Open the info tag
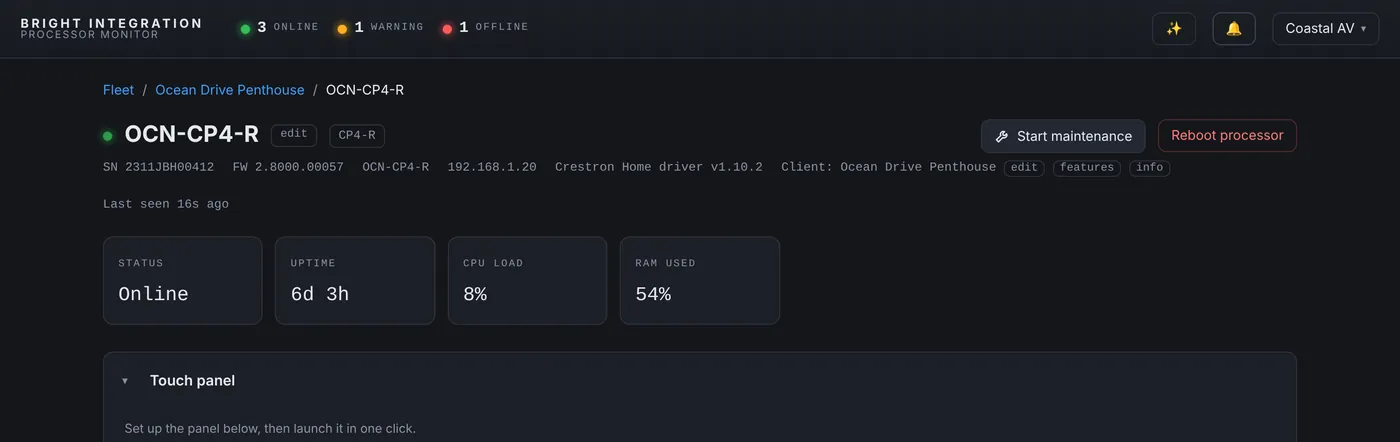 click(1150, 168)
